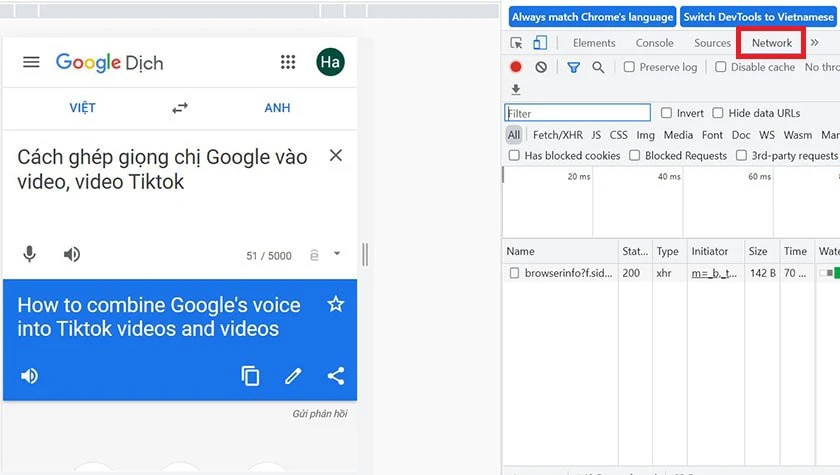Open the Network tab
This screenshot has height=475, width=840.
click(772, 43)
